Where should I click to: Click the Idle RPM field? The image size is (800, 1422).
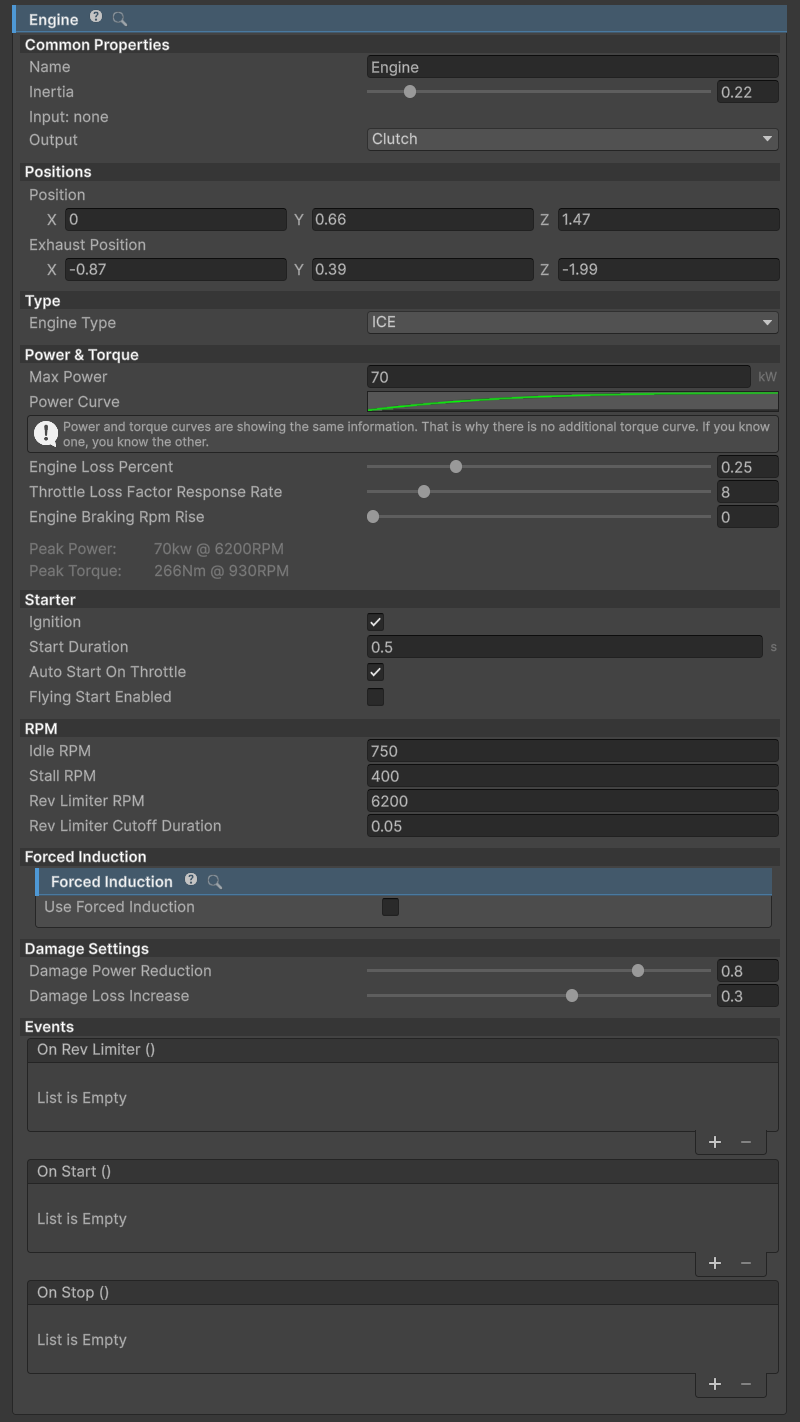click(573, 751)
